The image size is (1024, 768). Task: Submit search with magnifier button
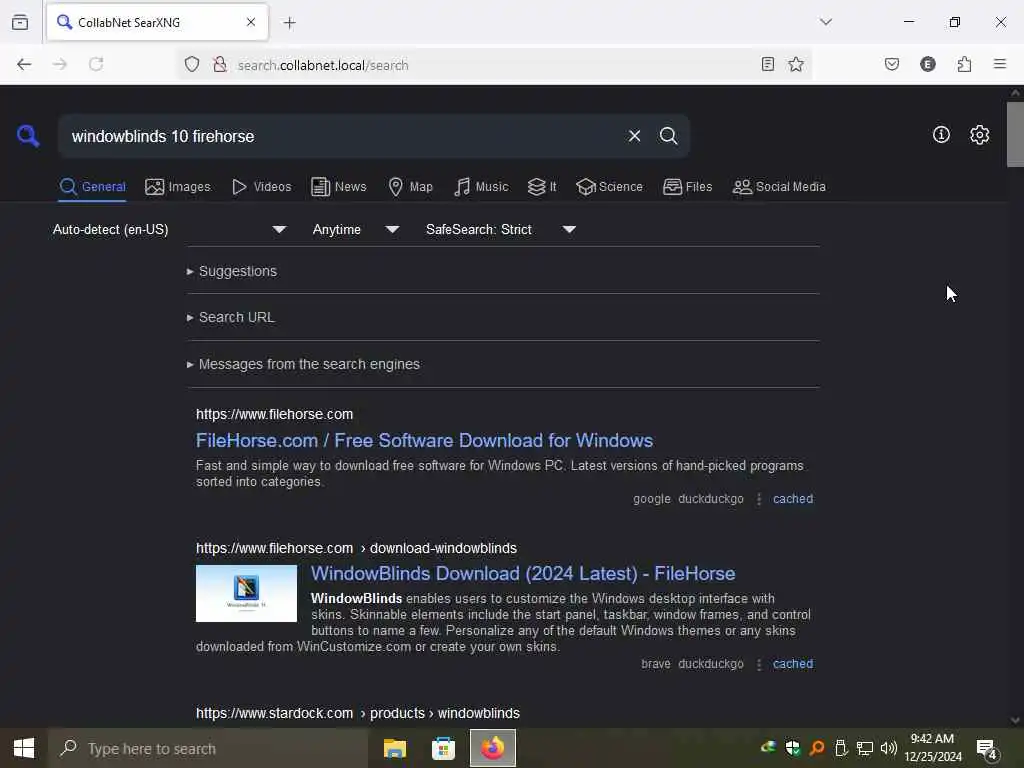pyautogui.click(x=668, y=136)
